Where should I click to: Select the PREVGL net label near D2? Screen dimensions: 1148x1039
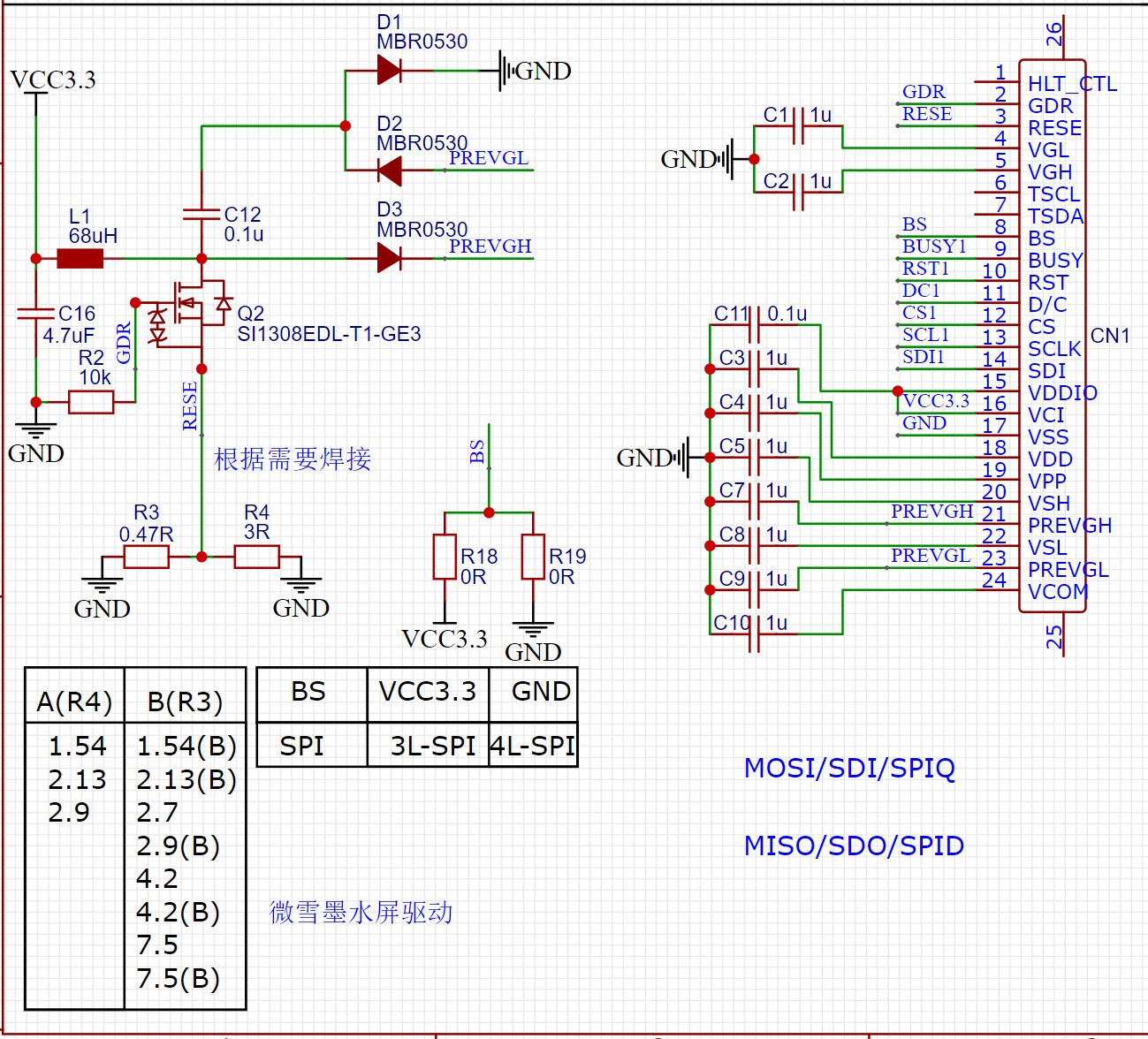(x=489, y=158)
